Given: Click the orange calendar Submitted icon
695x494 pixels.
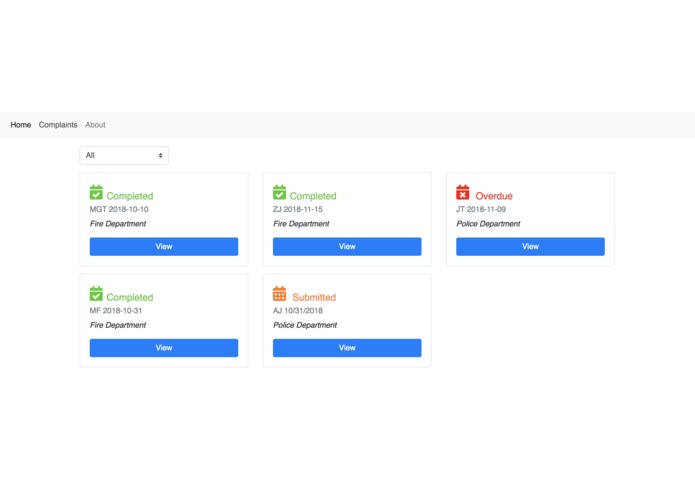Looking at the screenshot, I should 279,294.
